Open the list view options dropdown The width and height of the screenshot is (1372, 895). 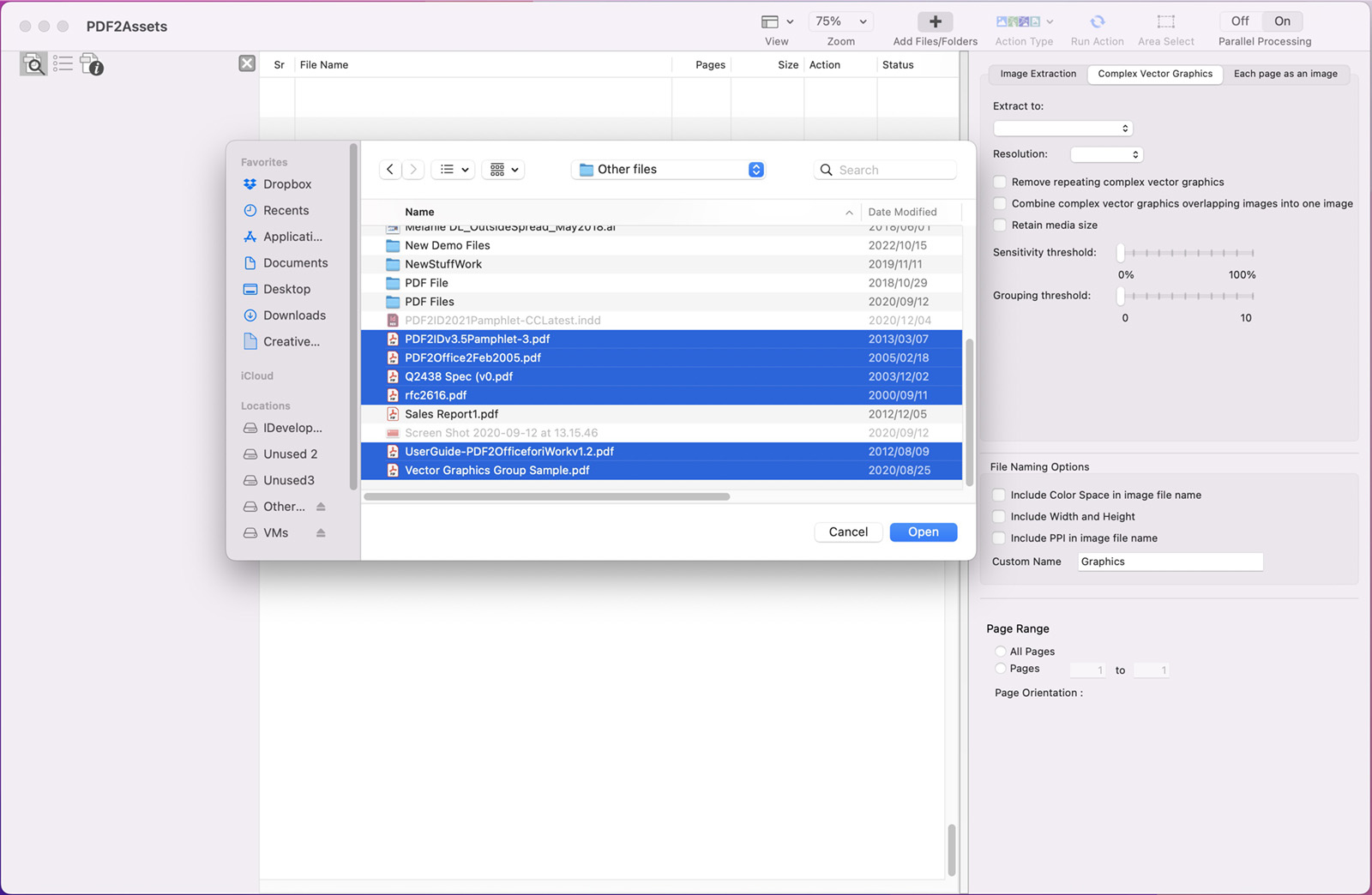[454, 170]
